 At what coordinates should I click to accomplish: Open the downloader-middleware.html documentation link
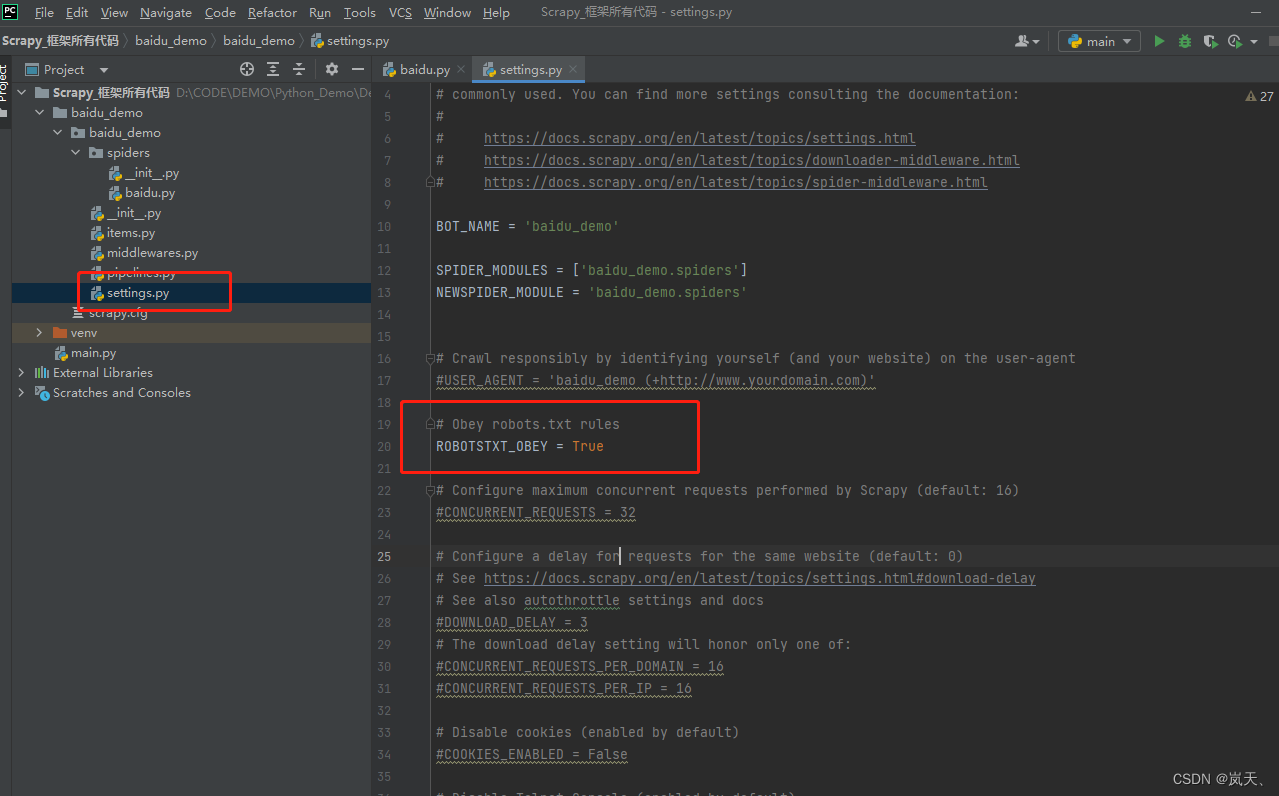coord(752,160)
